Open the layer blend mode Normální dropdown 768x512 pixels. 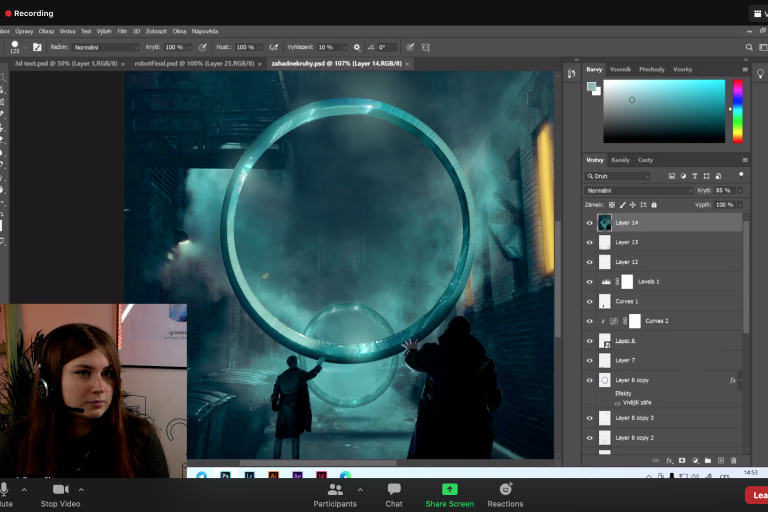(637, 190)
